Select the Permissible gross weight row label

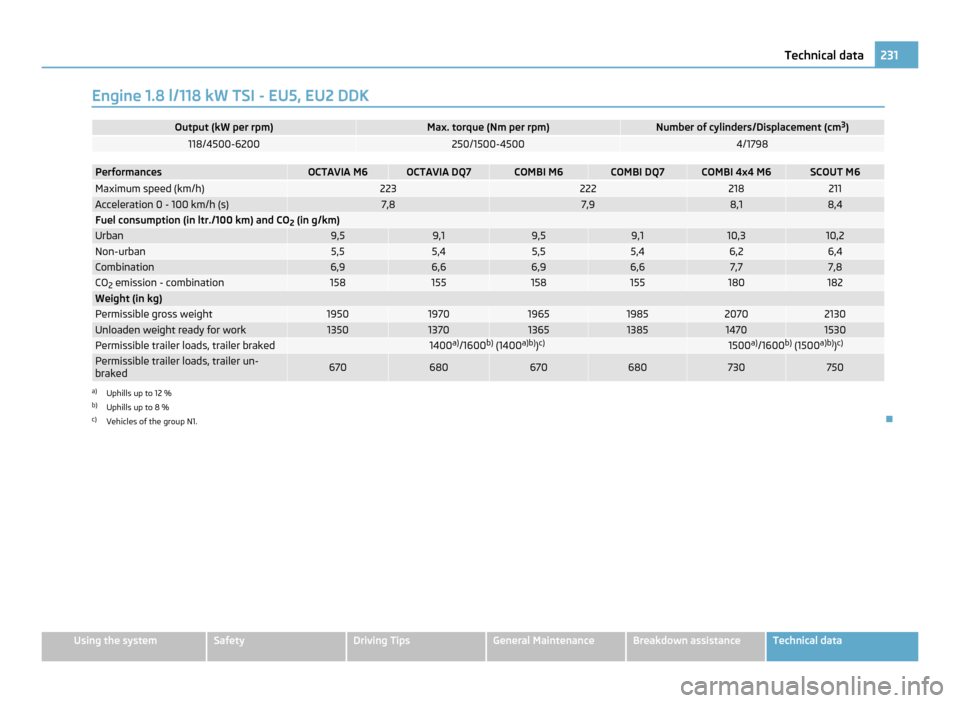(x=154, y=314)
